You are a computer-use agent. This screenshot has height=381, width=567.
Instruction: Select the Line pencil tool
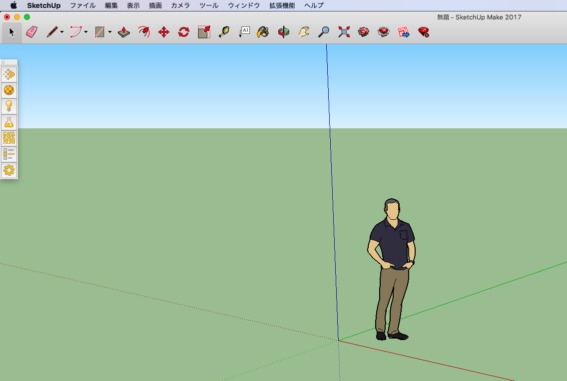tap(52, 32)
